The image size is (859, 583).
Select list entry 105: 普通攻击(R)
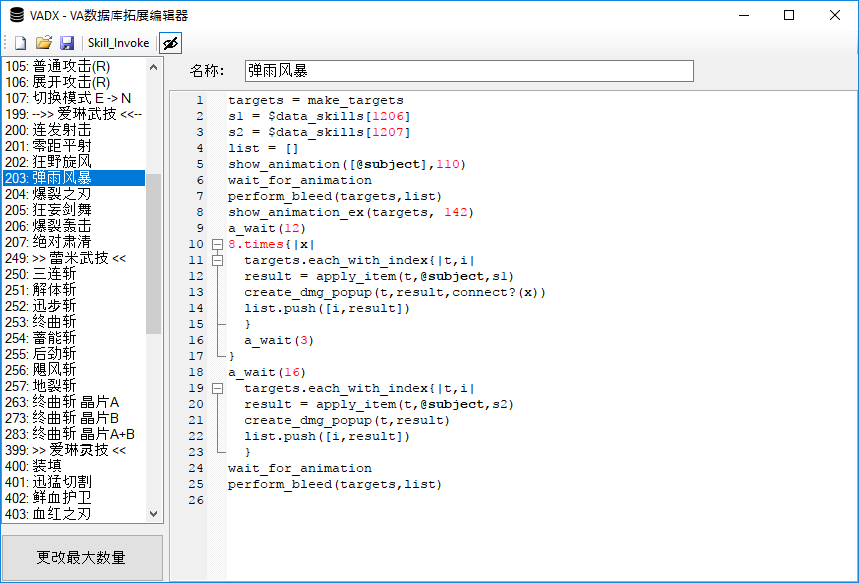74,66
